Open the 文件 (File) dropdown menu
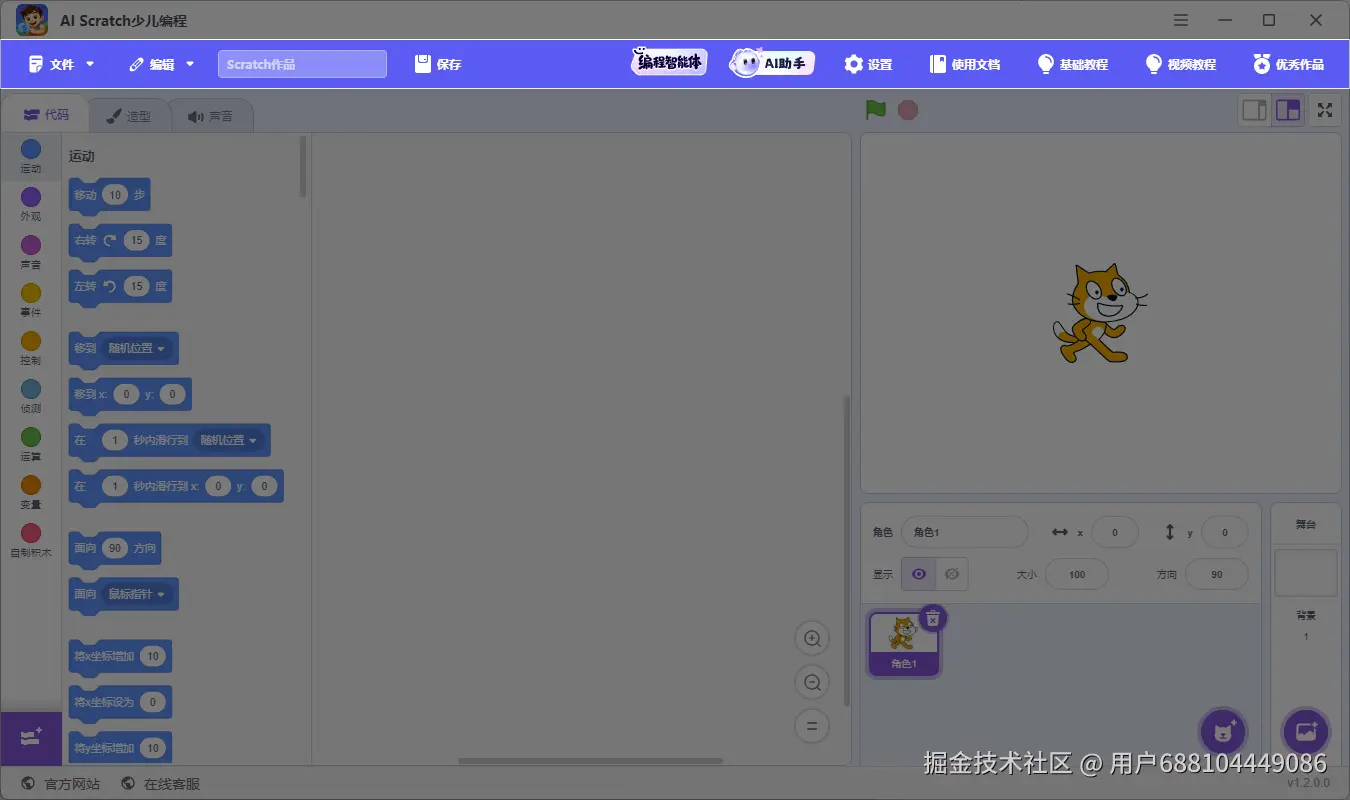The width and height of the screenshot is (1350, 800). click(60, 63)
